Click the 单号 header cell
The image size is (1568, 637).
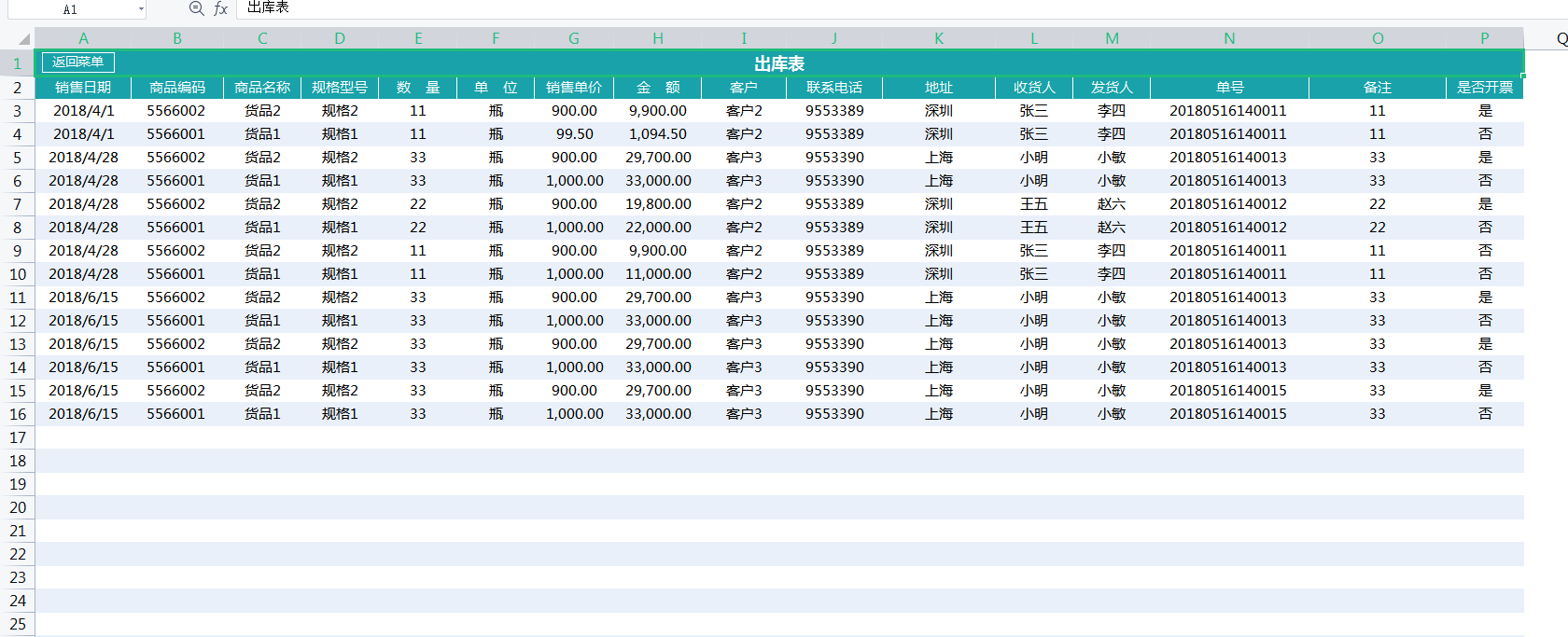pos(1229,87)
